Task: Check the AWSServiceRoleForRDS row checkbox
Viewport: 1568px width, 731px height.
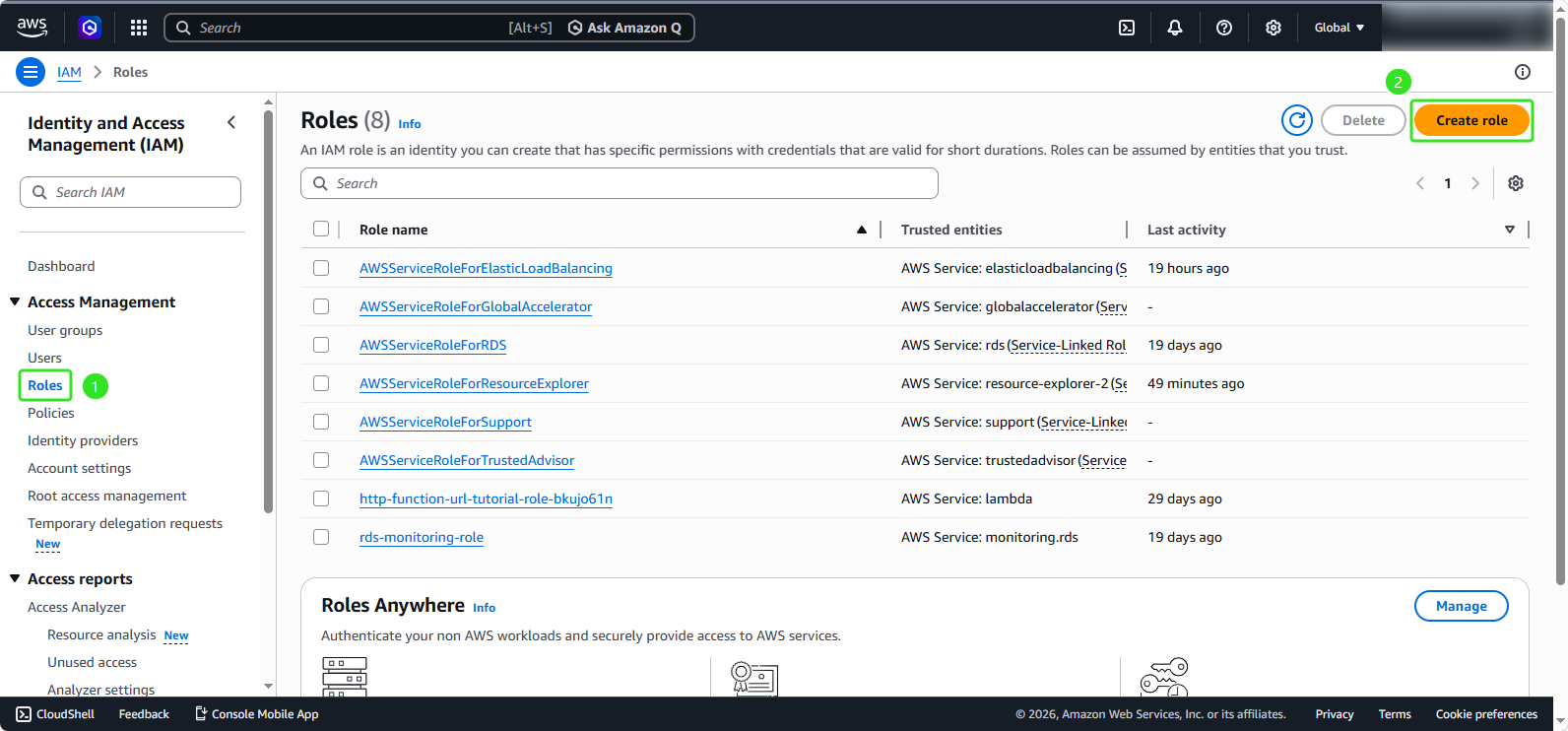Action: [x=321, y=345]
